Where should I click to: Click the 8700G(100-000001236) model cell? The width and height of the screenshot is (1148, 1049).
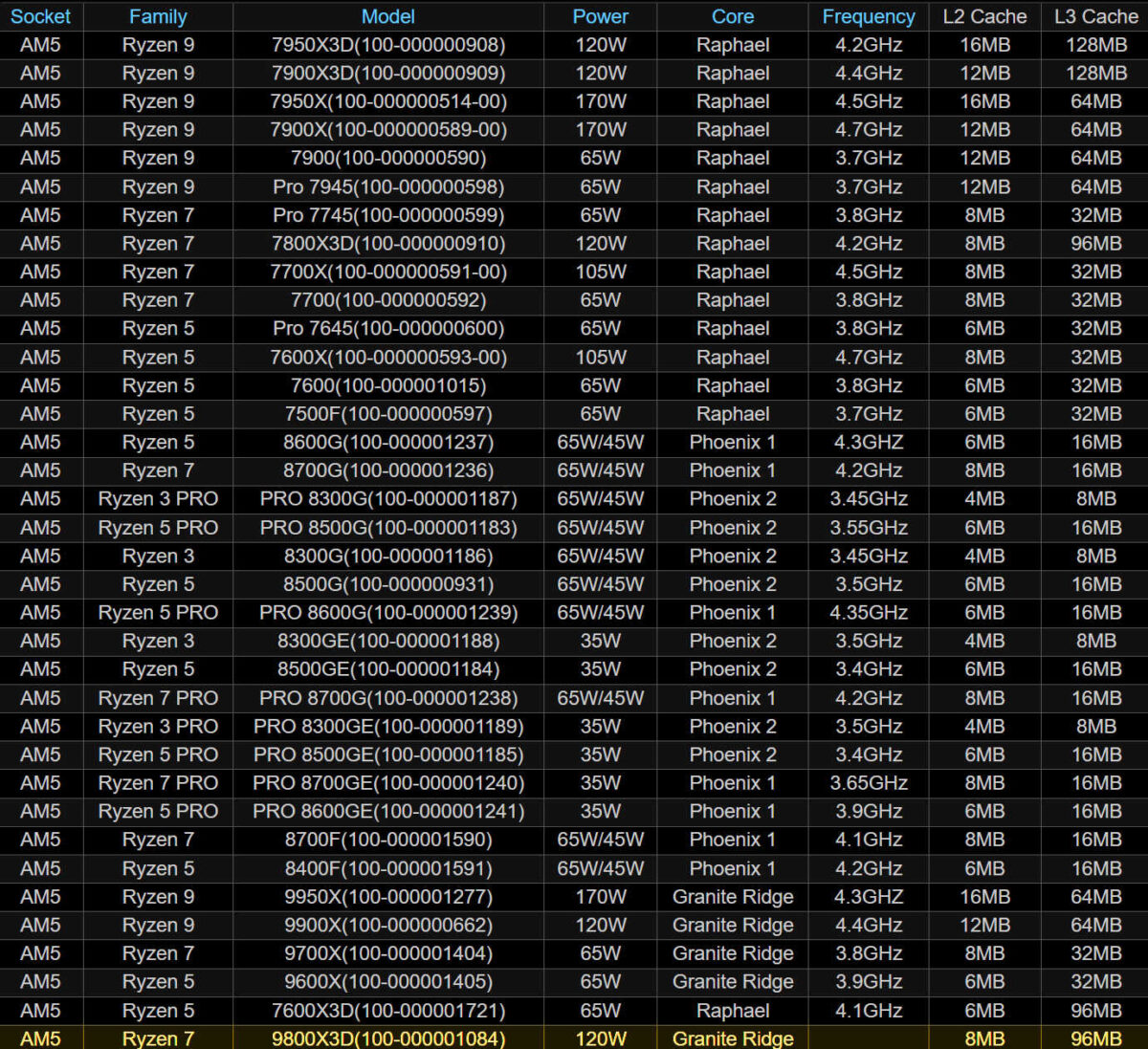click(387, 470)
